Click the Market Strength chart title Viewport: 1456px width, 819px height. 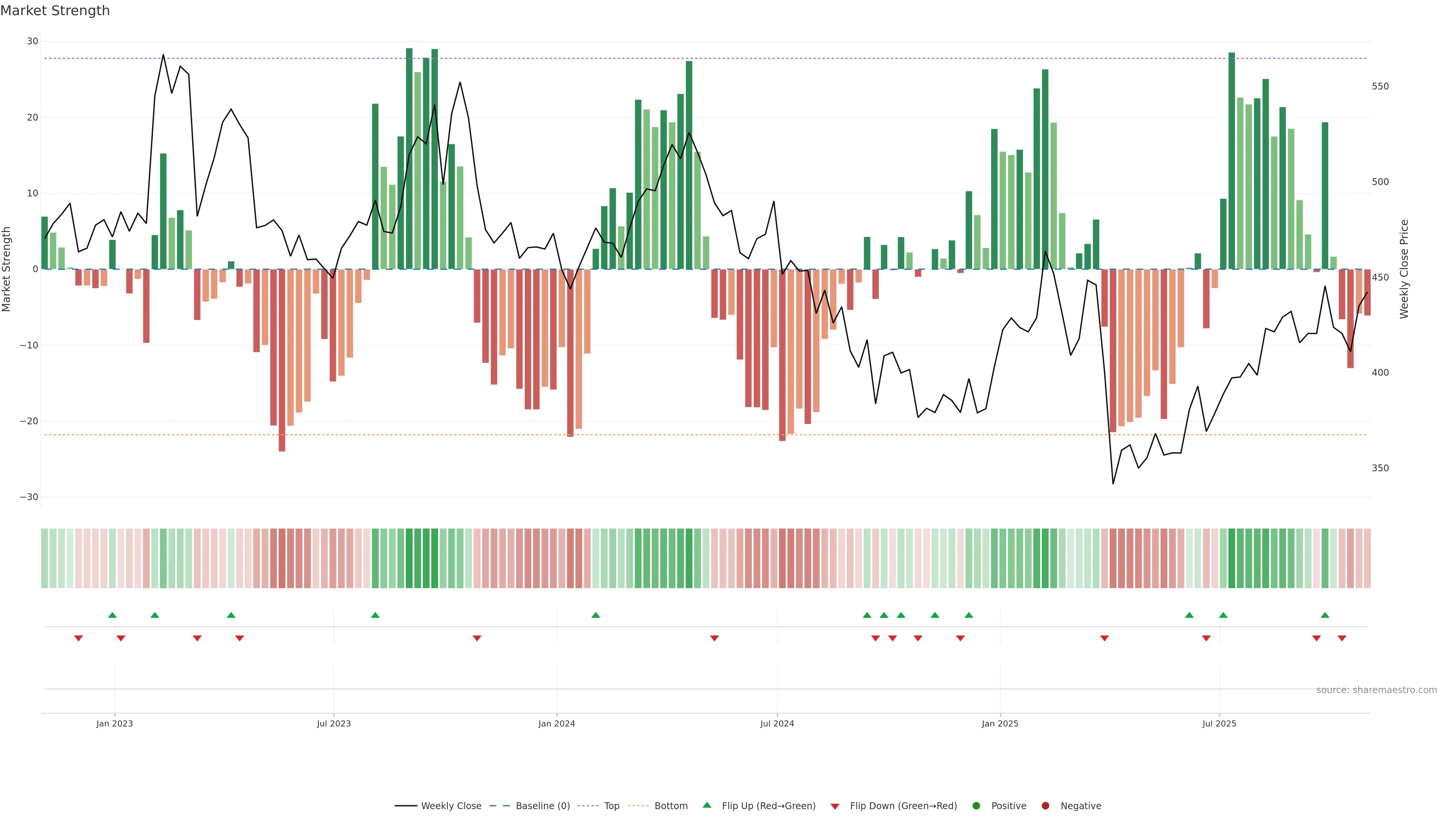pos(55,11)
